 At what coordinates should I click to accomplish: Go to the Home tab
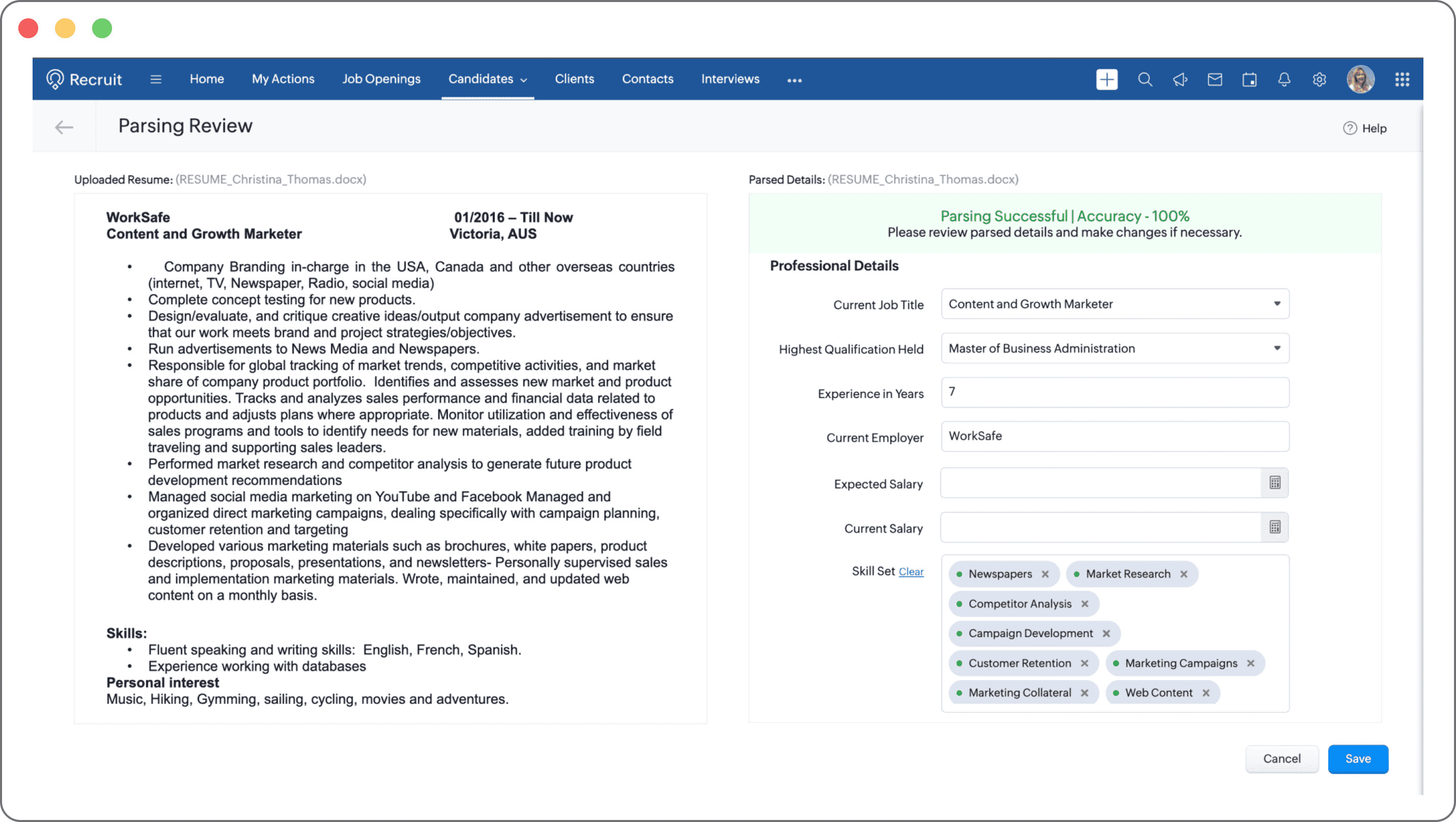pos(206,79)
